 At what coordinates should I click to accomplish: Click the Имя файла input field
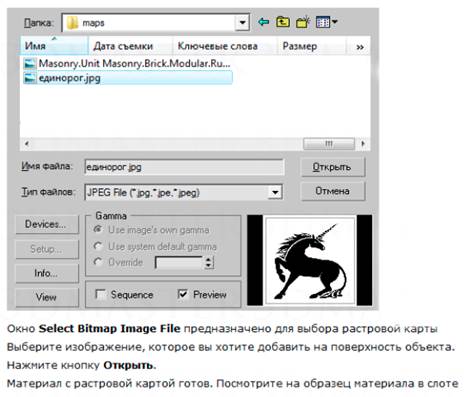(184, 167)
